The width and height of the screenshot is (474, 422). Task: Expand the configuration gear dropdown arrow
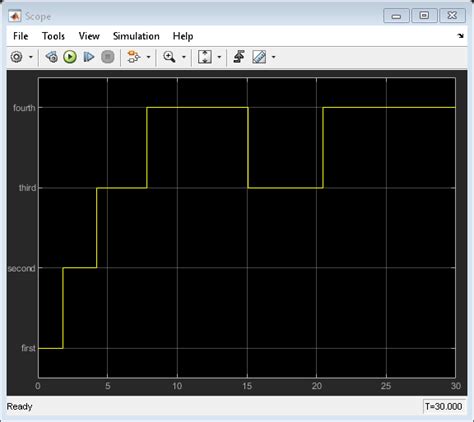pyautogui.click(x=31, y=57)
